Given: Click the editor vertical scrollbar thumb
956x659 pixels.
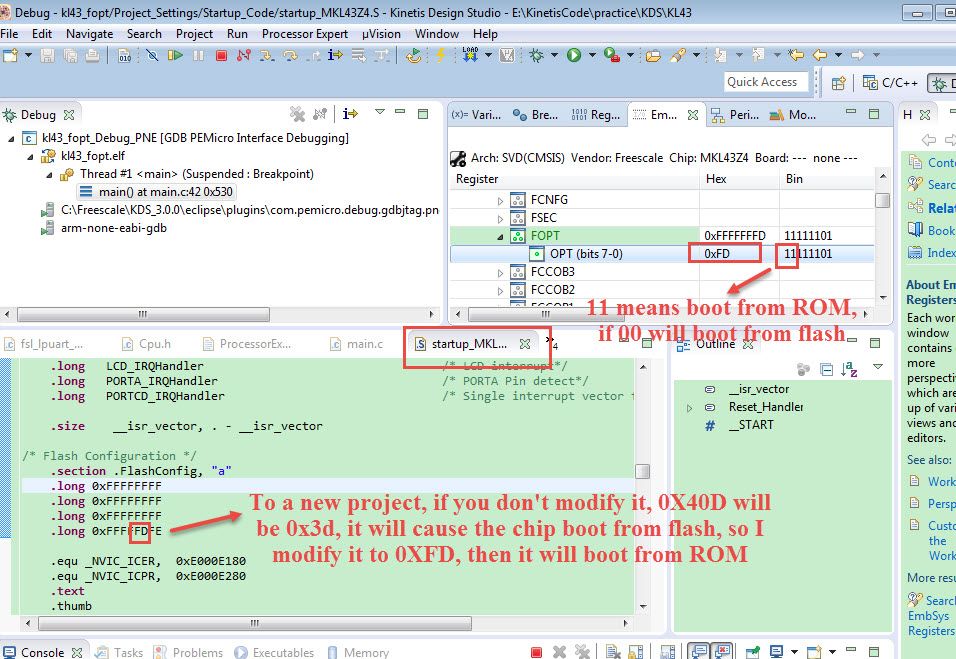Looking at the screenshot, I should pos(642,471).
